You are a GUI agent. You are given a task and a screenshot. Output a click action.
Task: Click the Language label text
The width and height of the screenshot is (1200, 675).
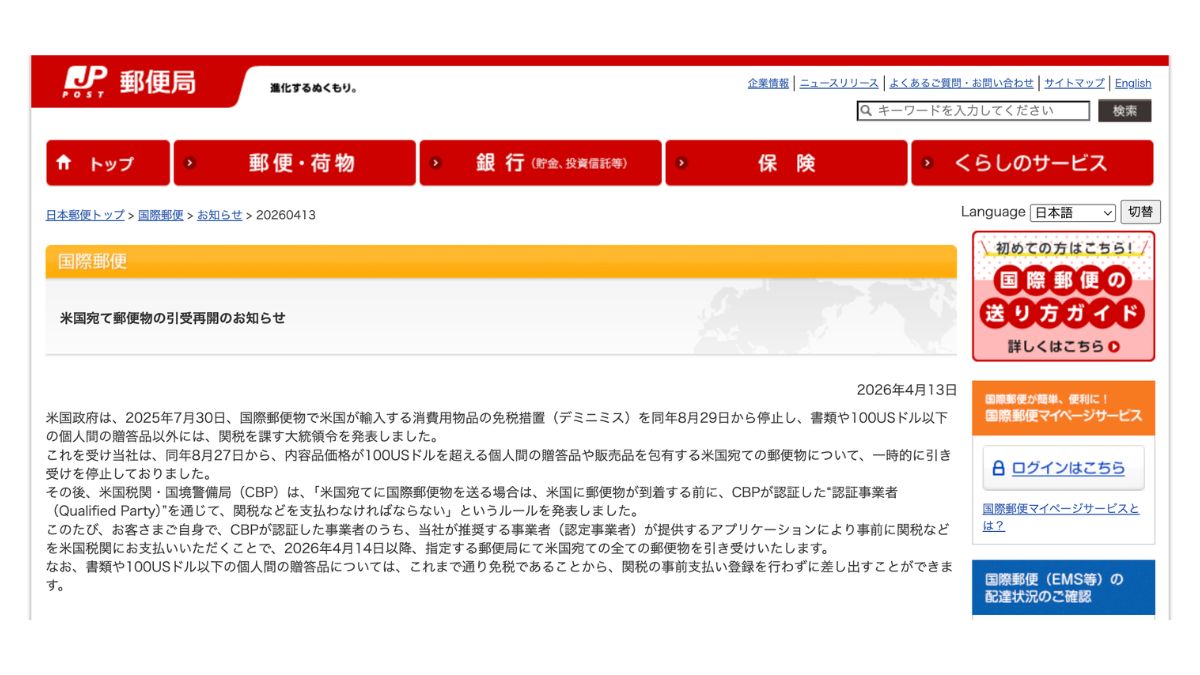point(993,212)
